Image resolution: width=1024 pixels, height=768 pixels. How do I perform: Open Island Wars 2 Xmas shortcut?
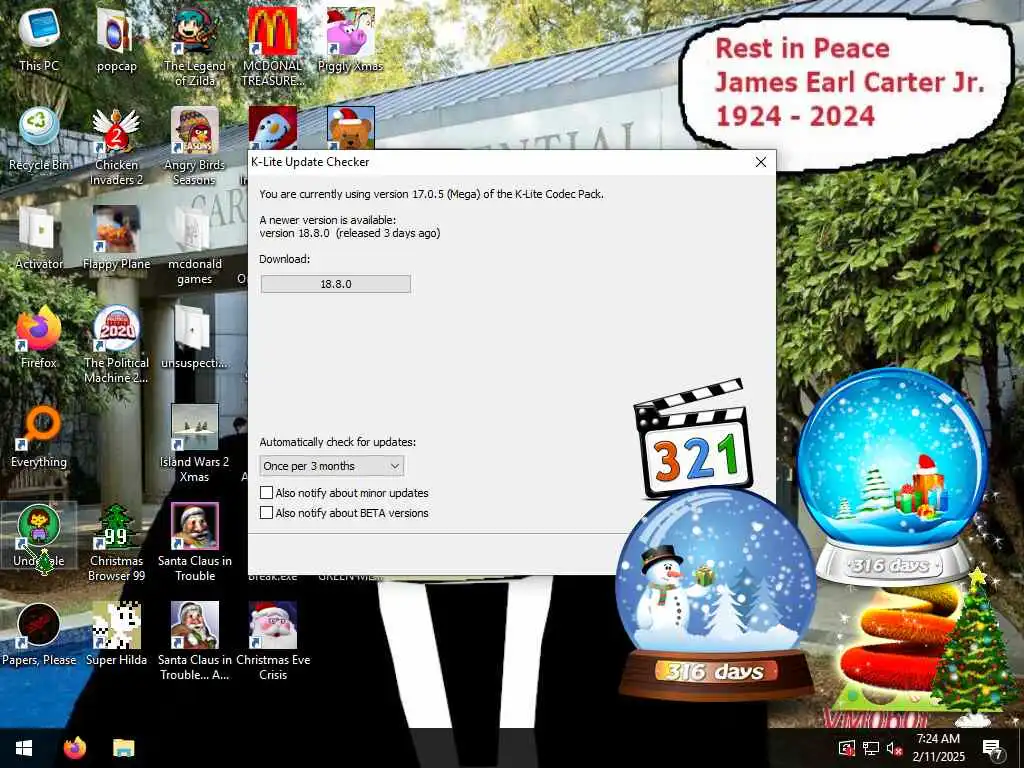point(195,444)
